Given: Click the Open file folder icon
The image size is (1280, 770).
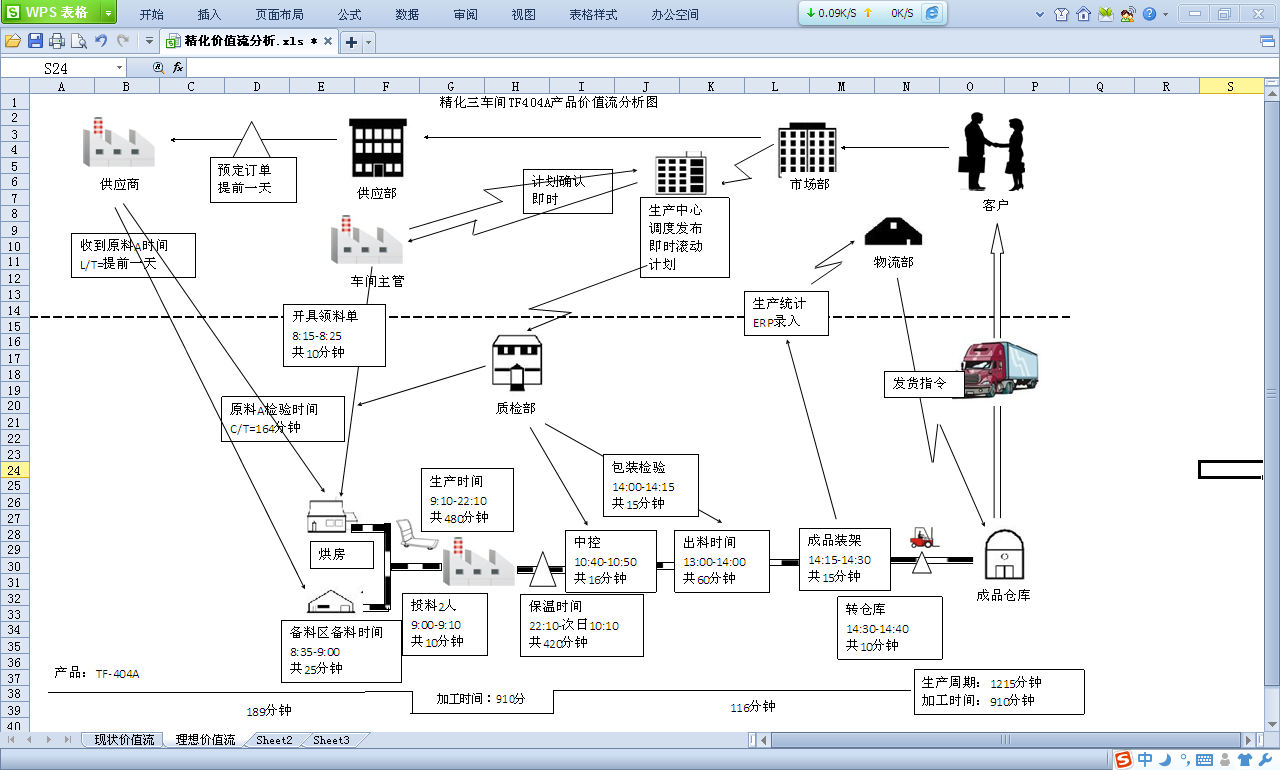Looking at the screenshot, I should [12, 41].
